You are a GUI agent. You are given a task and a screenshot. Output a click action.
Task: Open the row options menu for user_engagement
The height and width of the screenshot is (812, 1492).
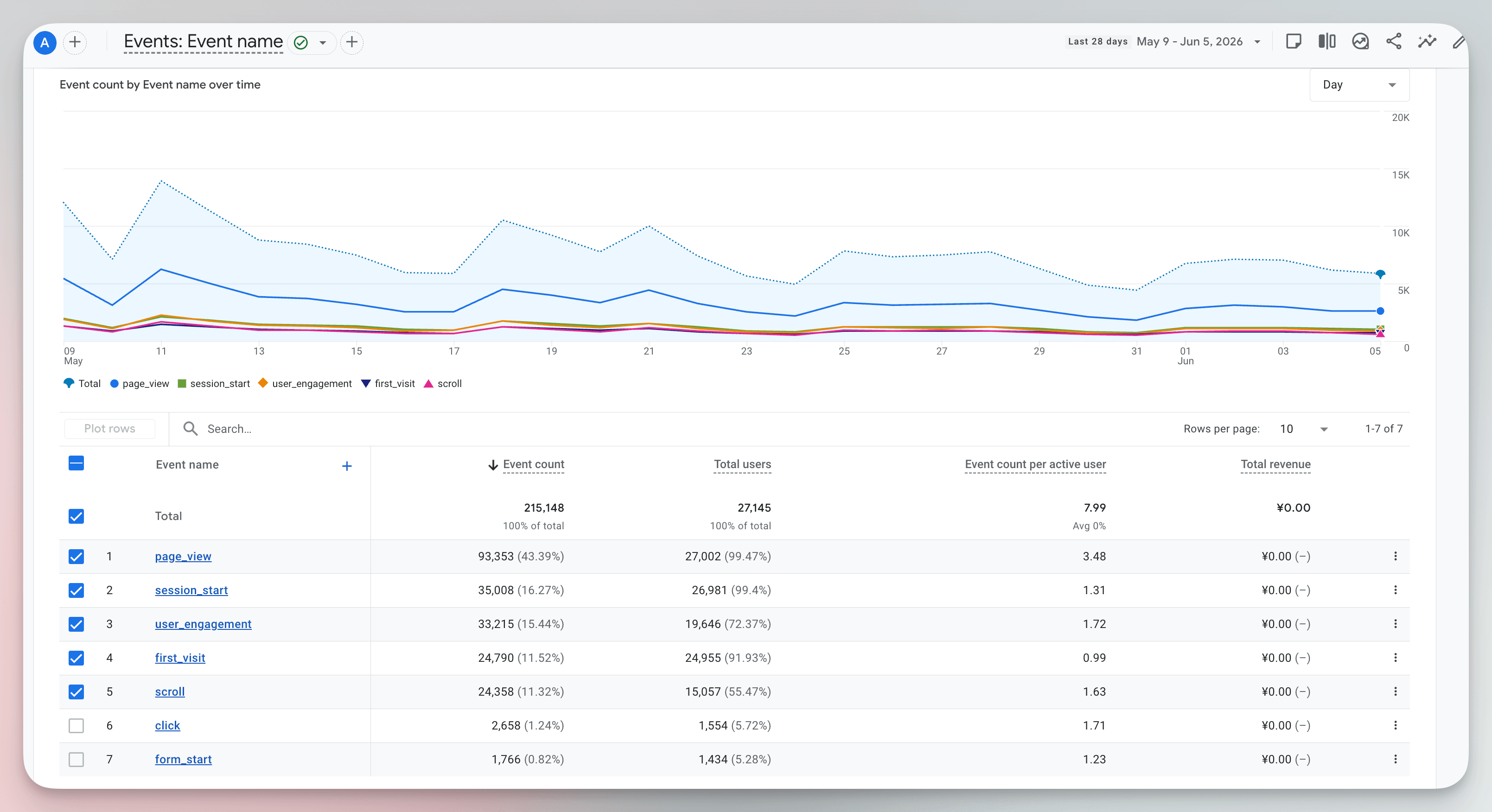(x=1395, y=624)
